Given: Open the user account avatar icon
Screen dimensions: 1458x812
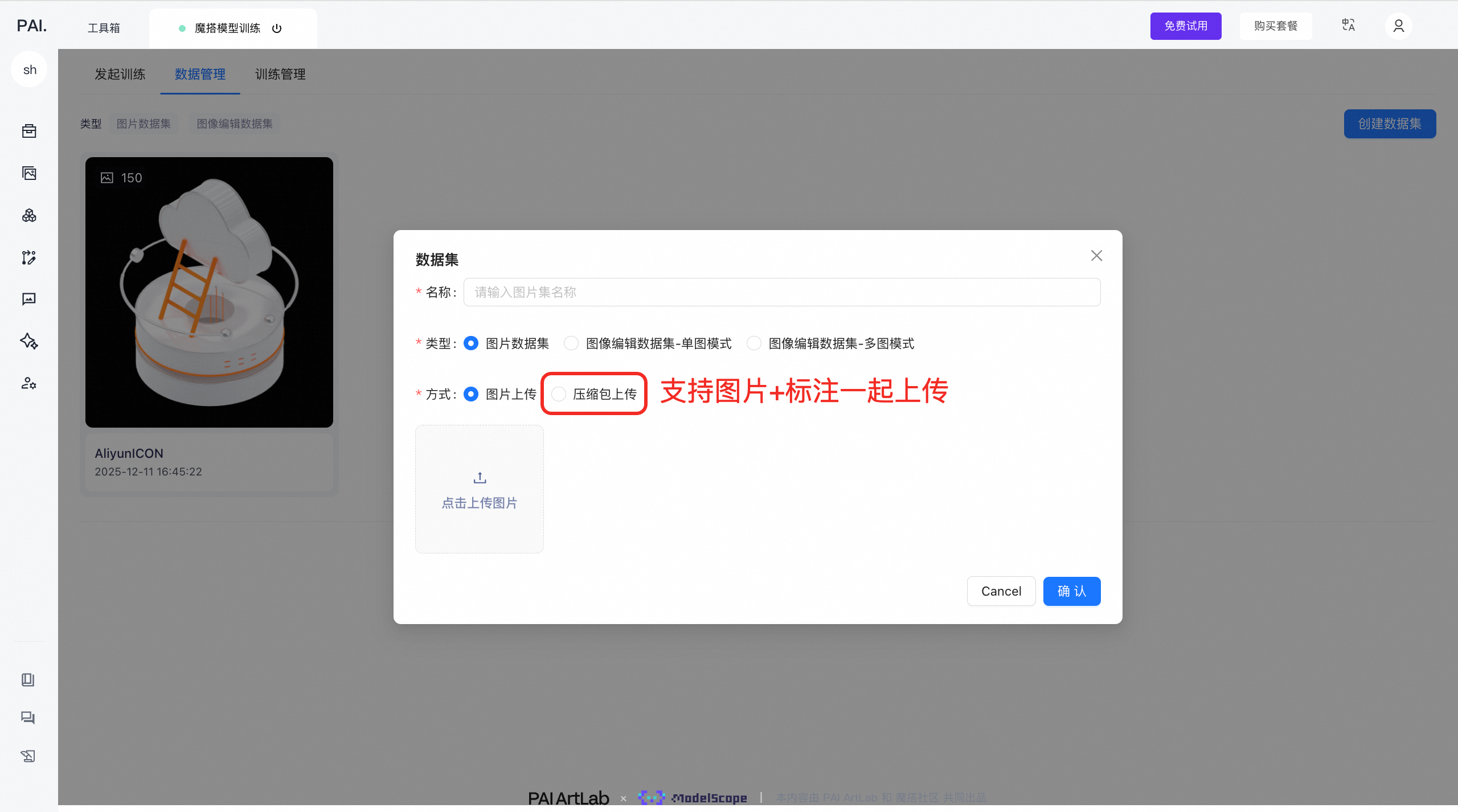Looking at the screenshot, I should point(1398,26).
